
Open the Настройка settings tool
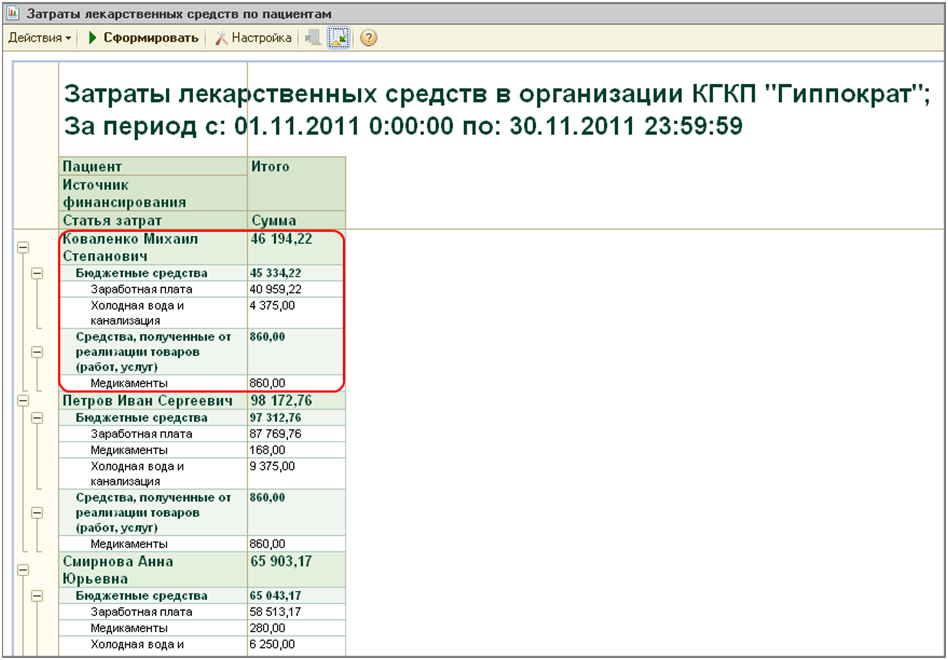tap(253, 38)
